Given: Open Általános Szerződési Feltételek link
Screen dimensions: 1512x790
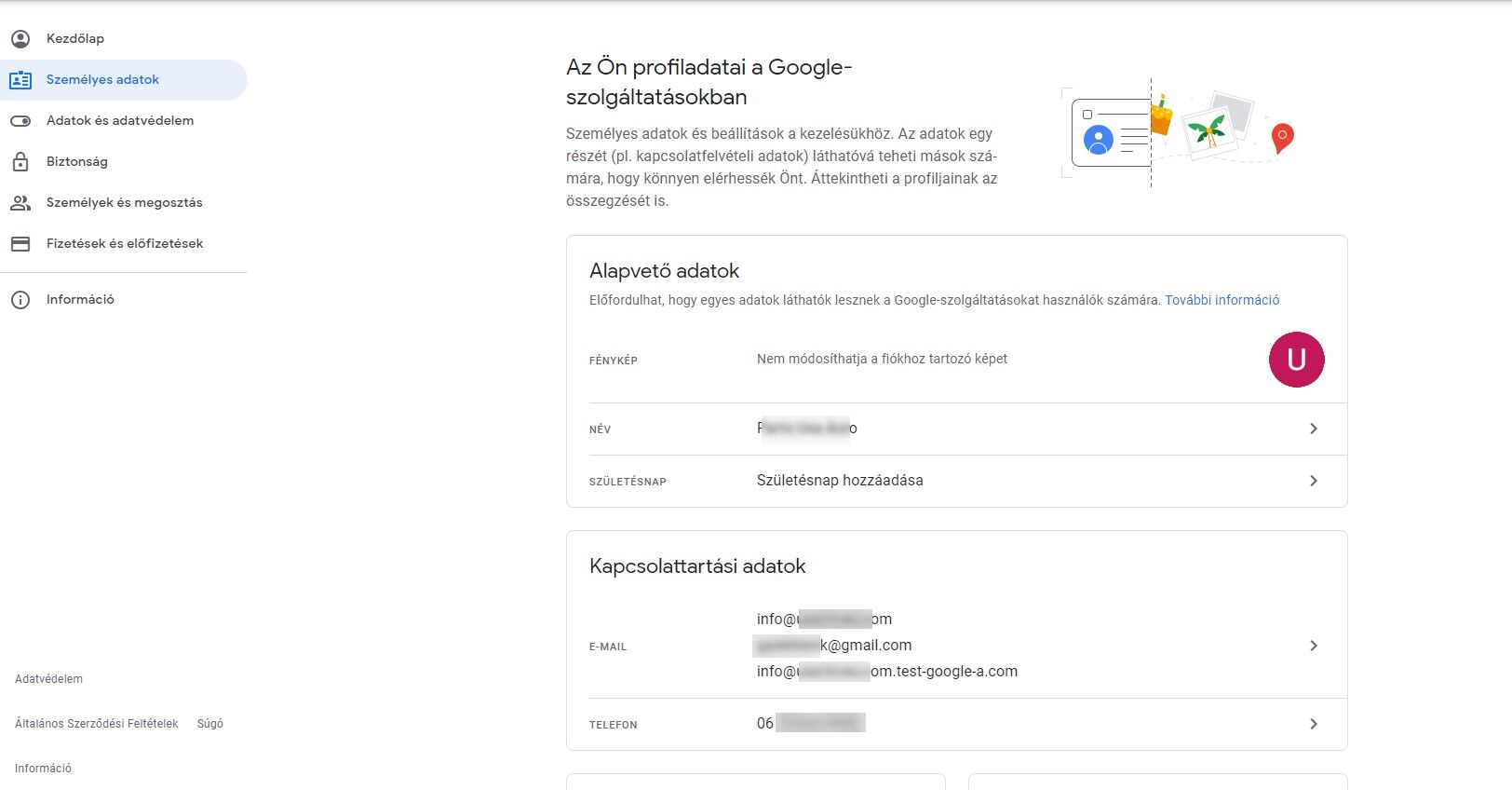Looking at the screenshot, I should [97, 724].
